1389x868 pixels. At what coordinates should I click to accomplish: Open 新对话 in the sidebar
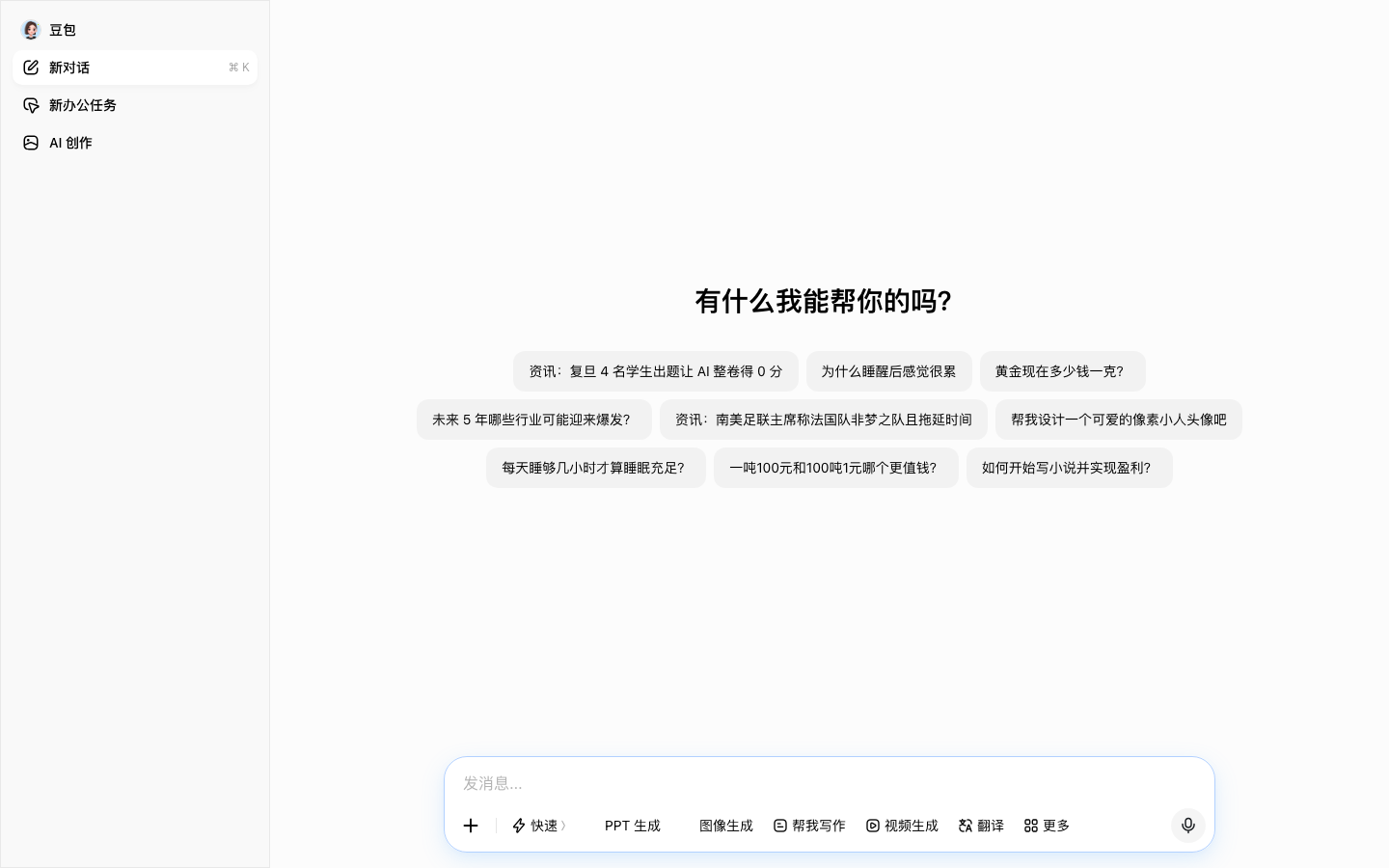click(135, 68)
